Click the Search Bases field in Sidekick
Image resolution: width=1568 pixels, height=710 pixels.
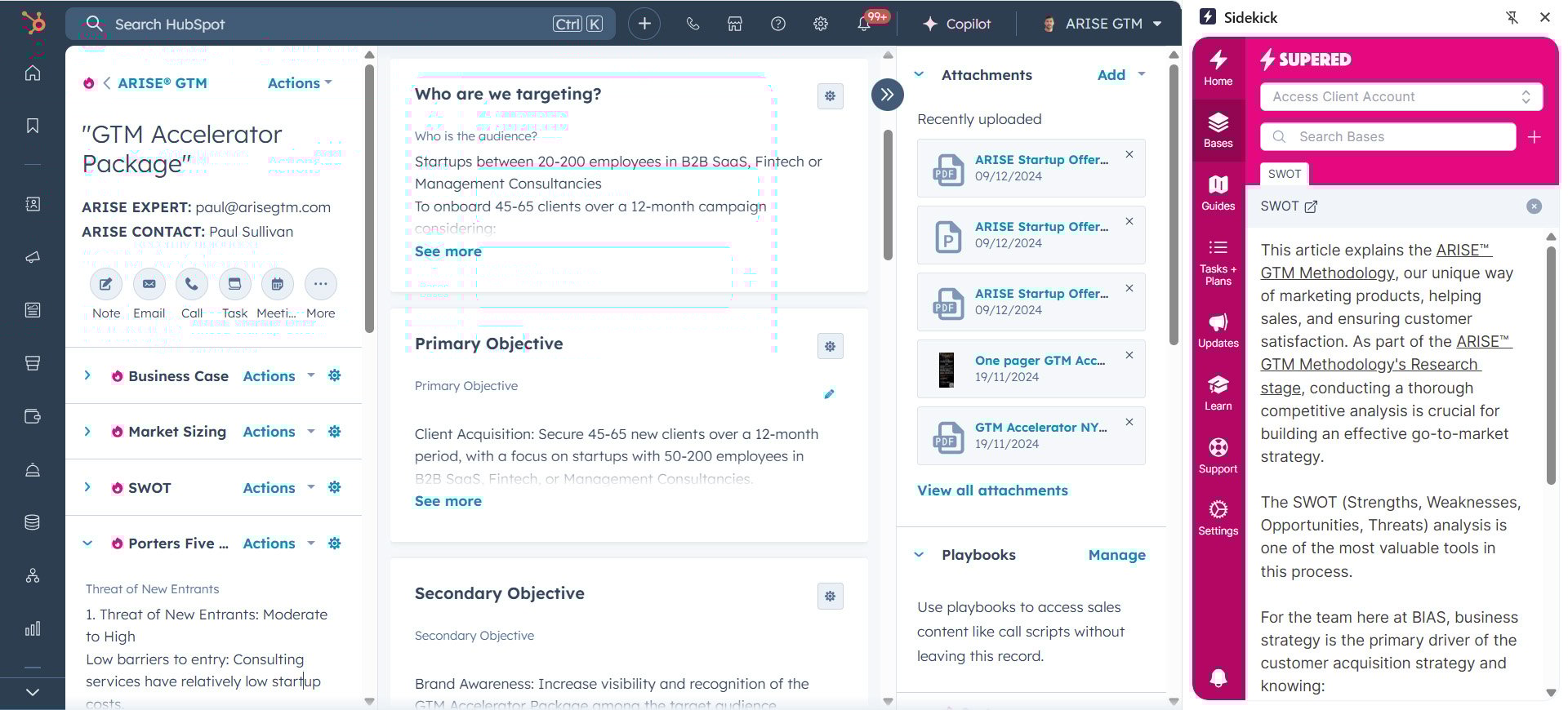click(x=1388, y=137)
